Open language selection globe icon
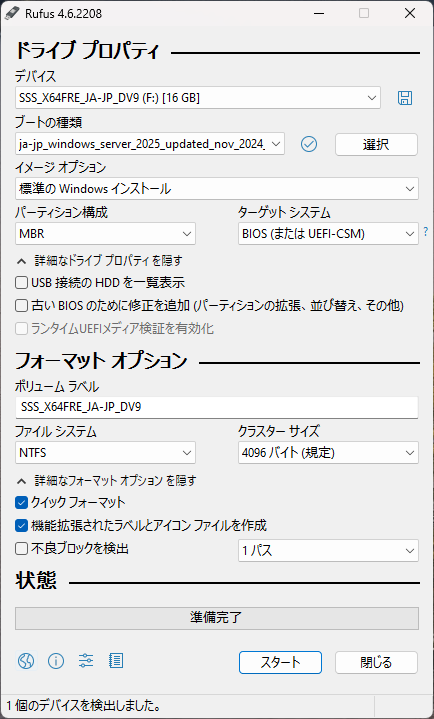The image size is (434, 719). [26, 661]
